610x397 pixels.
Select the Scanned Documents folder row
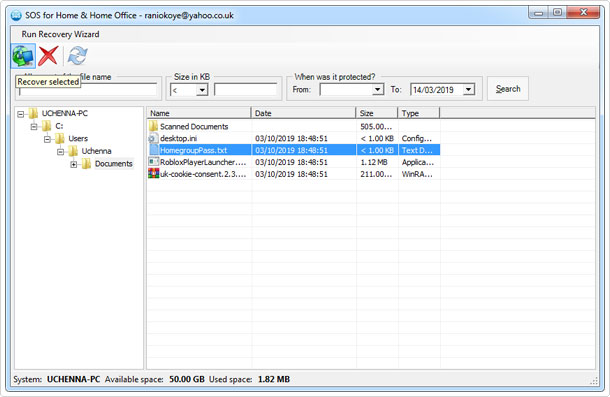(294, 126)
